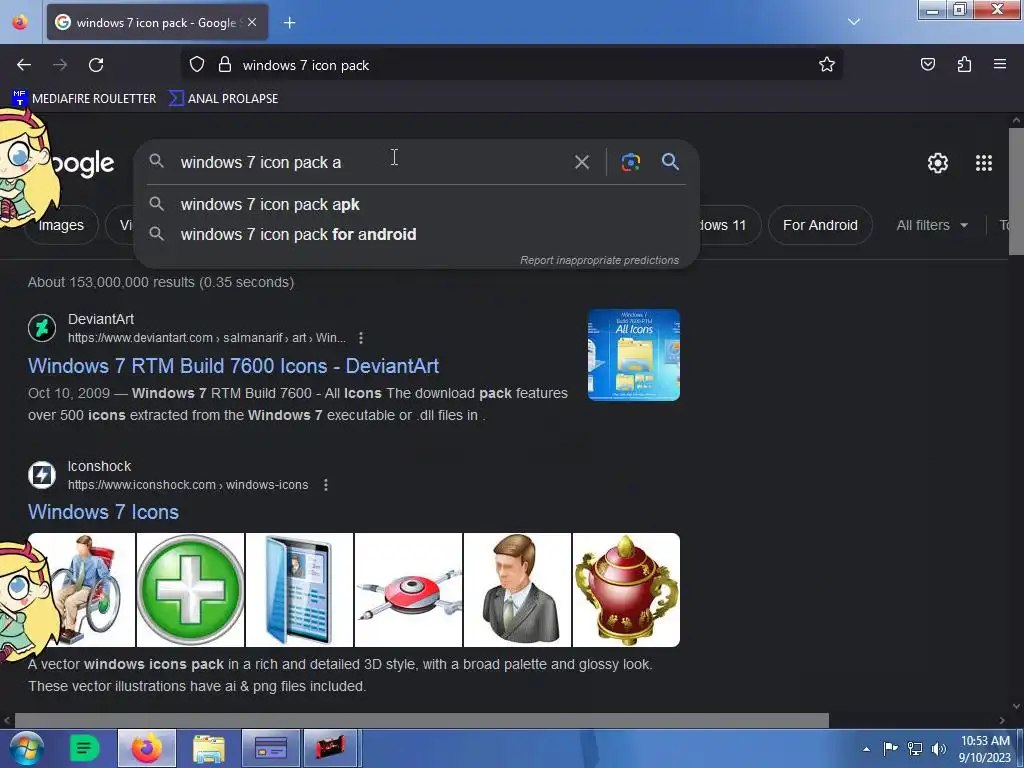Click Report inappropriate predictions
This screenshot has width=1024, height=768.
599,260
